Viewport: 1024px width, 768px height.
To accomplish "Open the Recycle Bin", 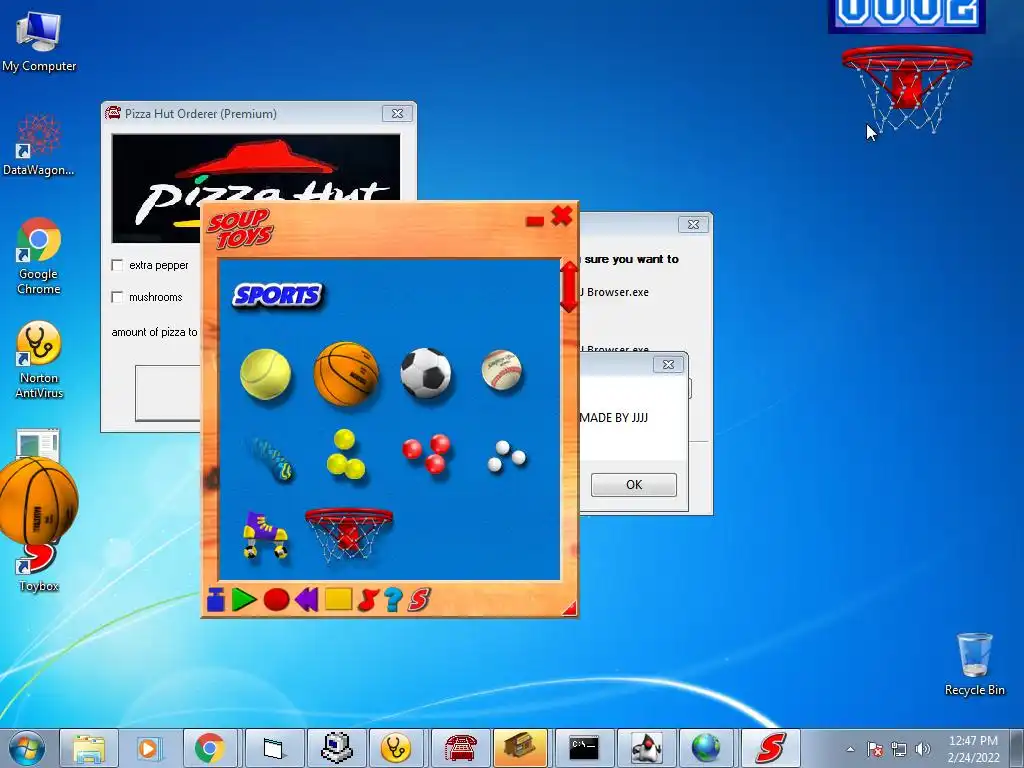I will click(974, 664).
